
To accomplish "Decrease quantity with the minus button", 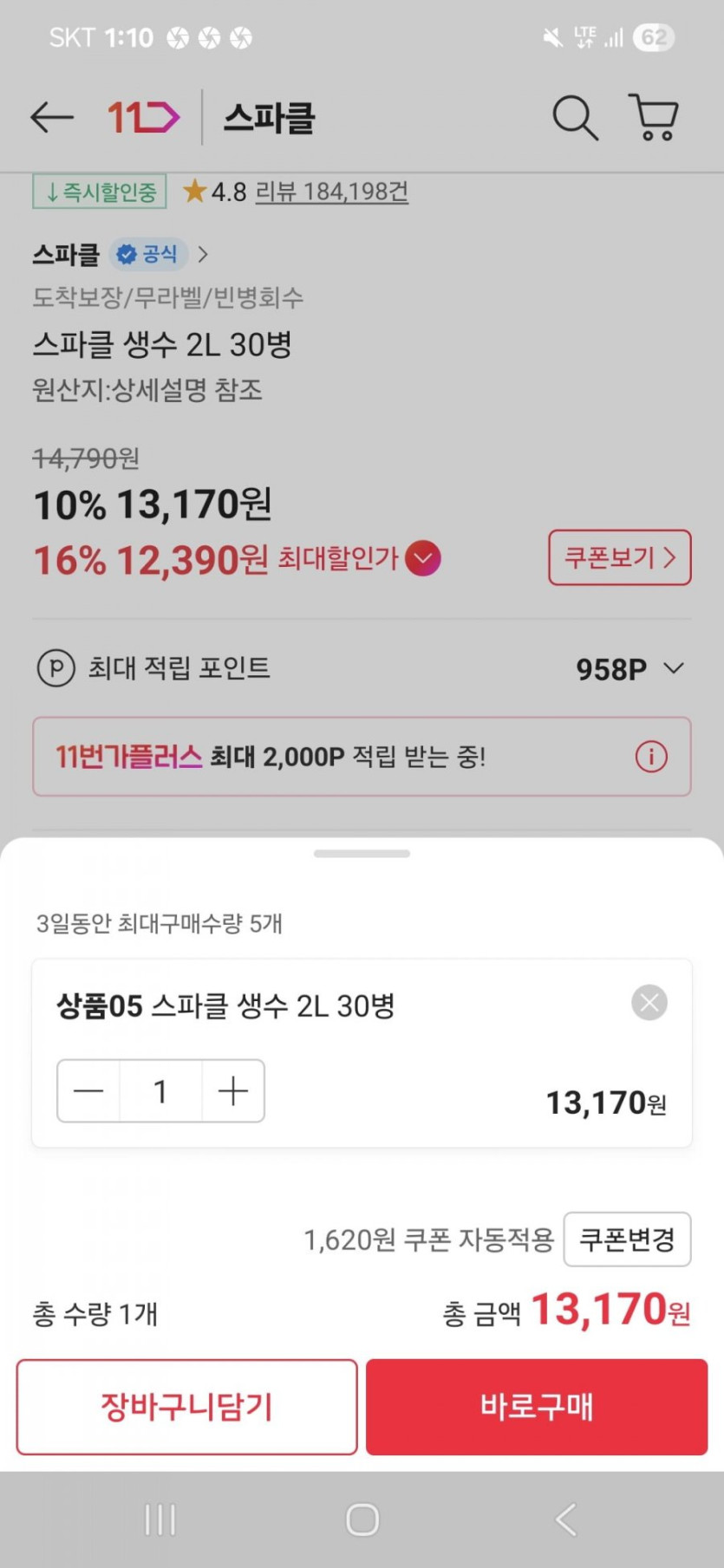I will 88,1091.
